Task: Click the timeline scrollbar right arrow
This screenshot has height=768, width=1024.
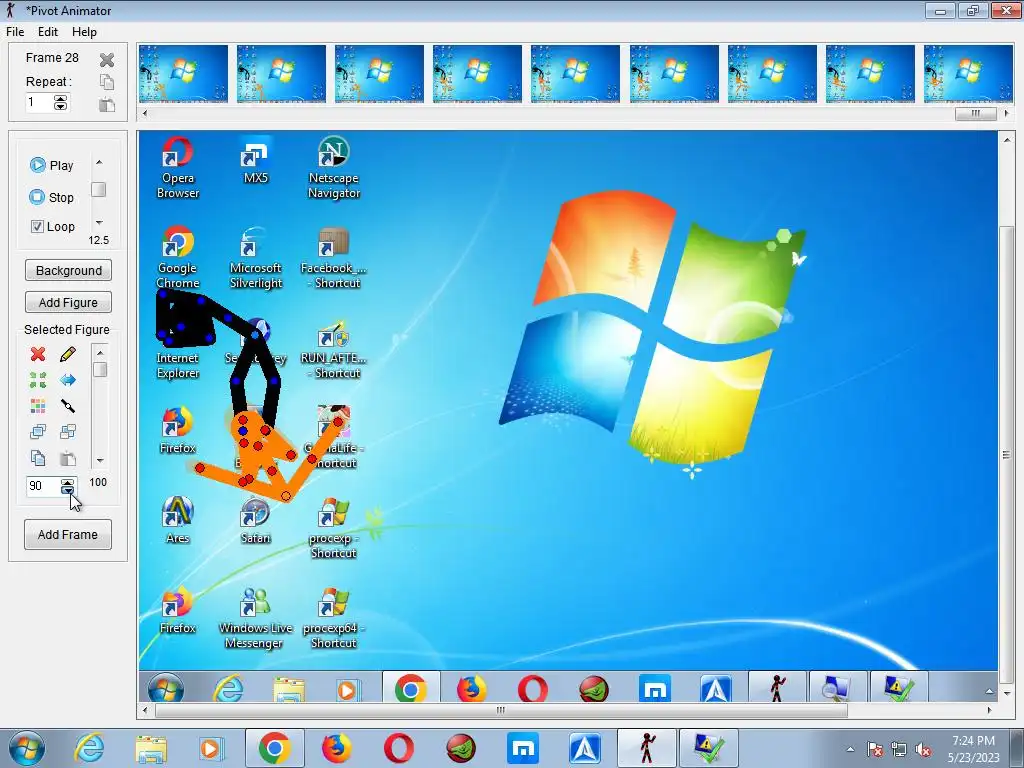Action: pyautogui.click(x=1006, y=114)
